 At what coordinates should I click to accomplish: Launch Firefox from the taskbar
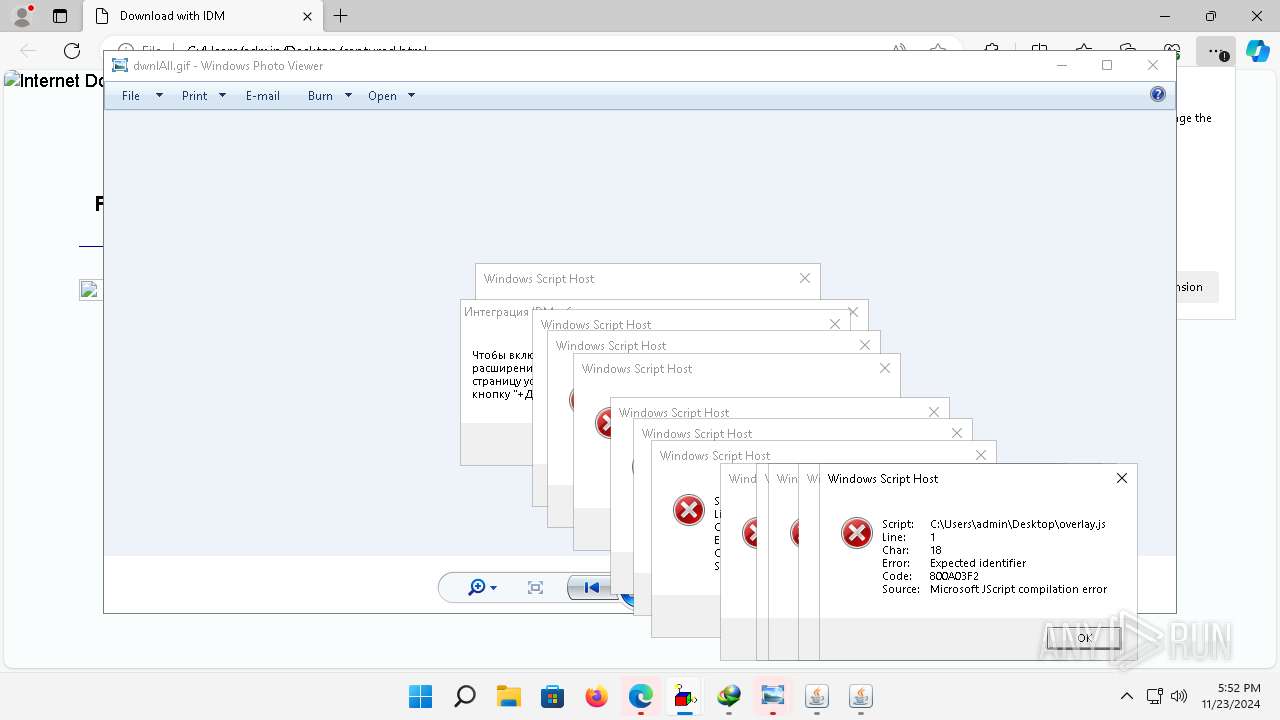(x=597, y=696)
